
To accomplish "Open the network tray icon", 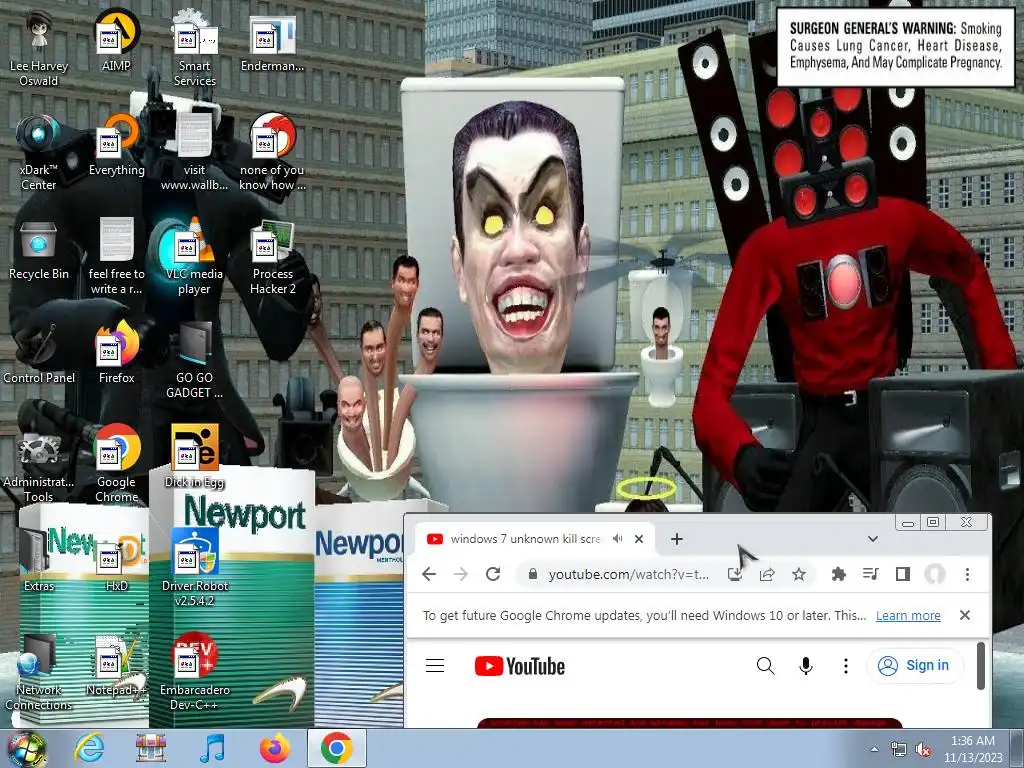I will [x=899, y=750].
